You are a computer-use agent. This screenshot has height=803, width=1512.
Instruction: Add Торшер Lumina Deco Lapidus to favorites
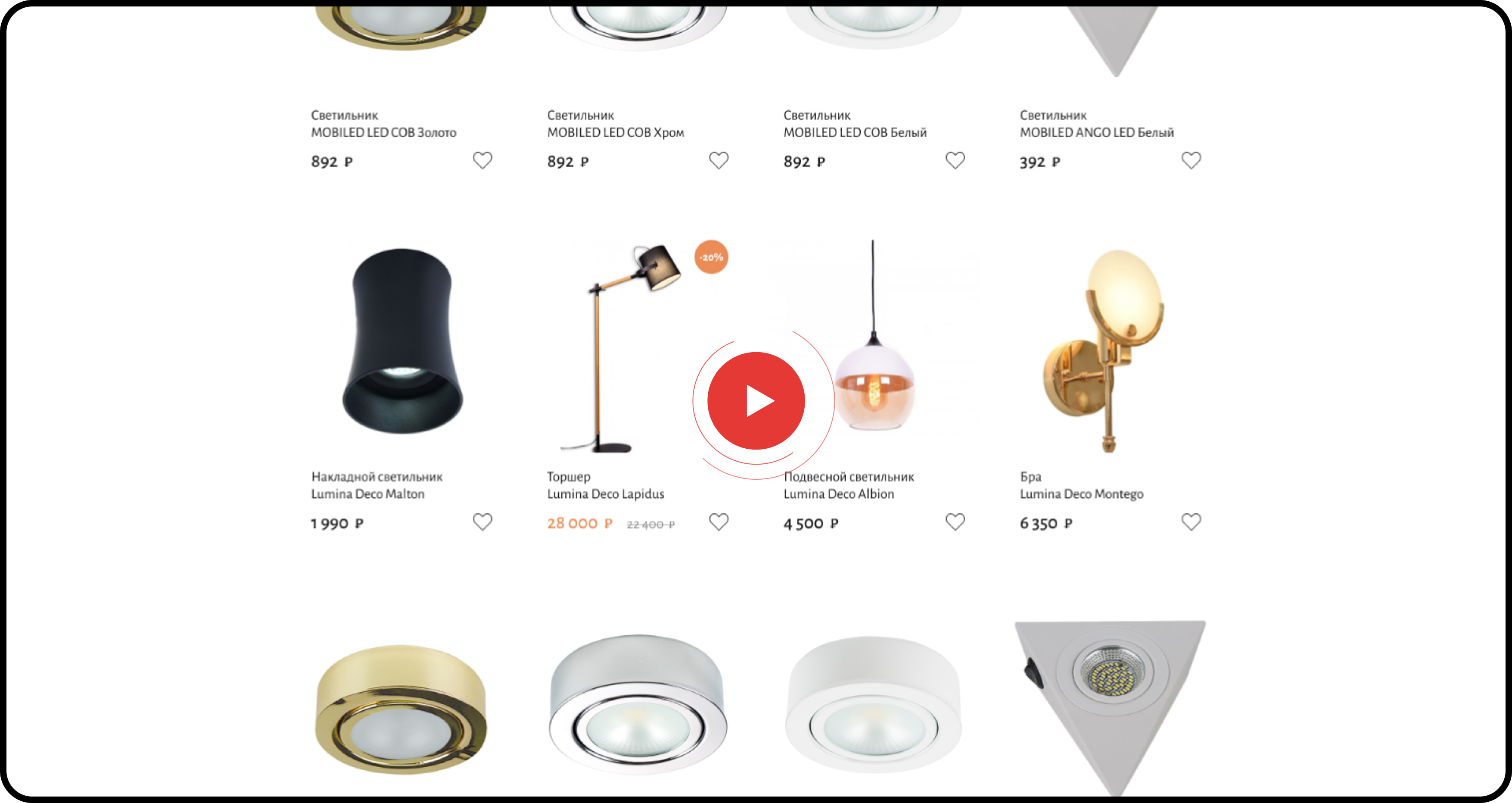tap(719, 522)
